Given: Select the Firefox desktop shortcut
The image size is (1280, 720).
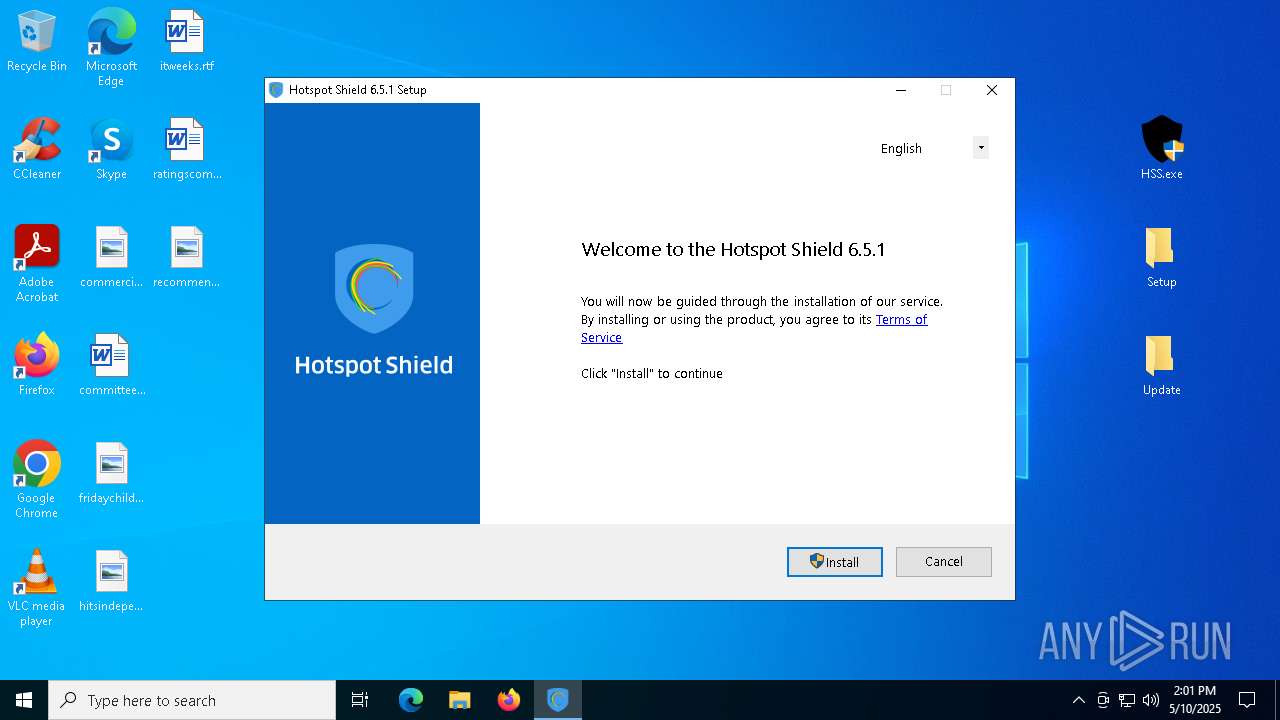Looking at the screenshot, I should pyautogui.click(x=37, y=366).
